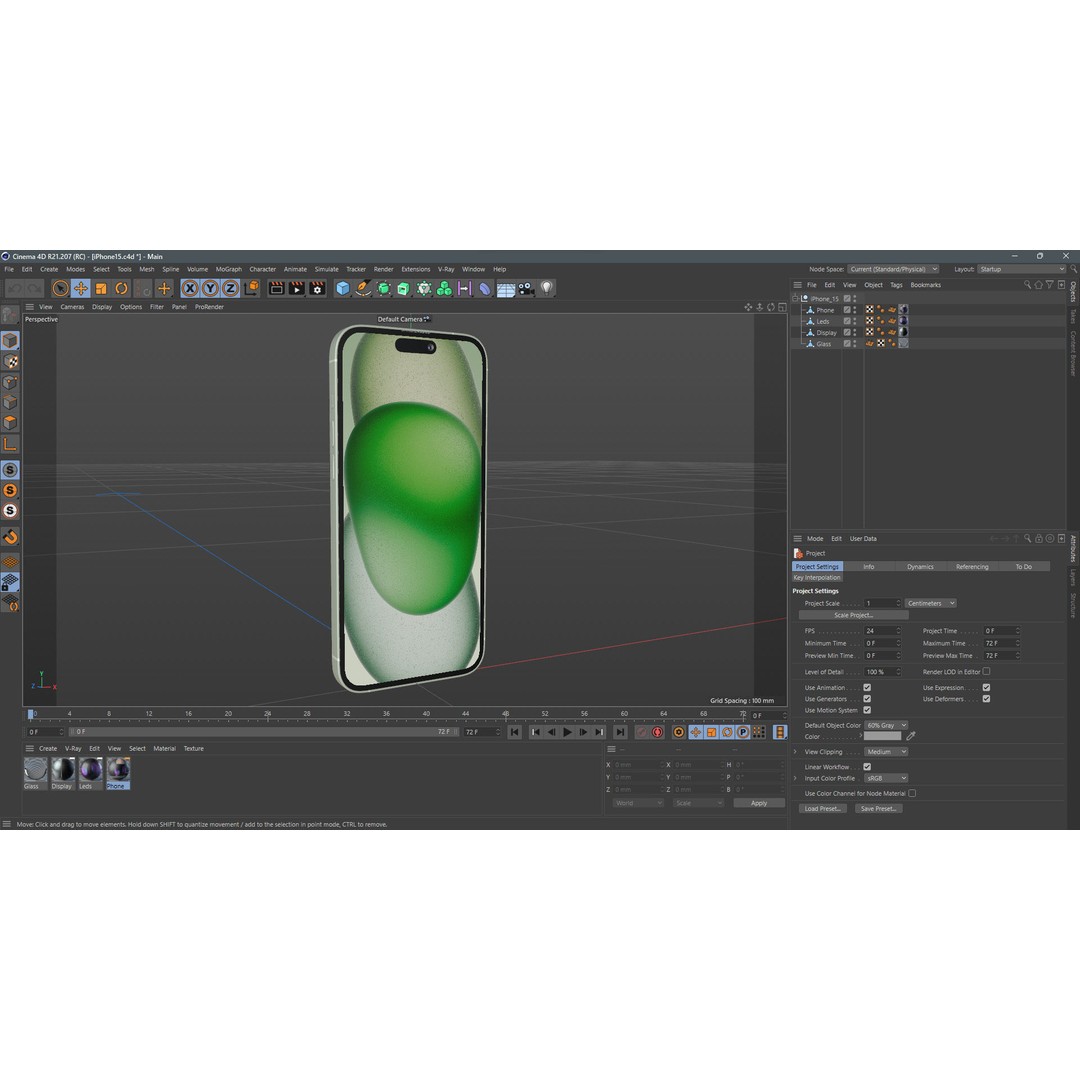Click the Cube primitive icon in the toolbar

[342, 289]
